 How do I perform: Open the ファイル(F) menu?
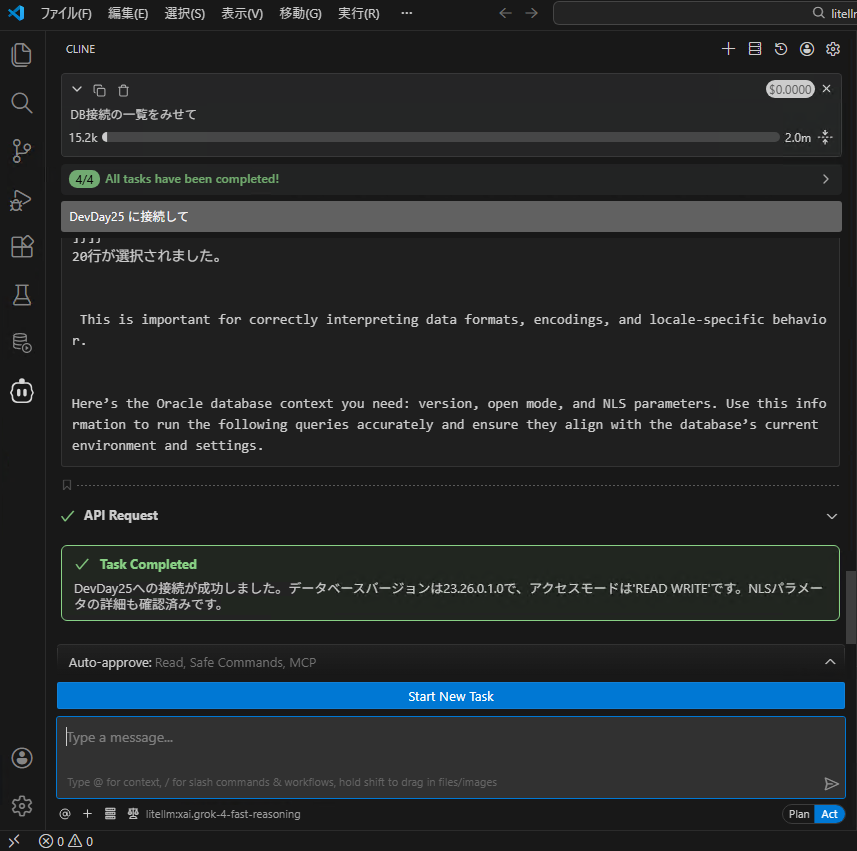(x=66, y=13)
